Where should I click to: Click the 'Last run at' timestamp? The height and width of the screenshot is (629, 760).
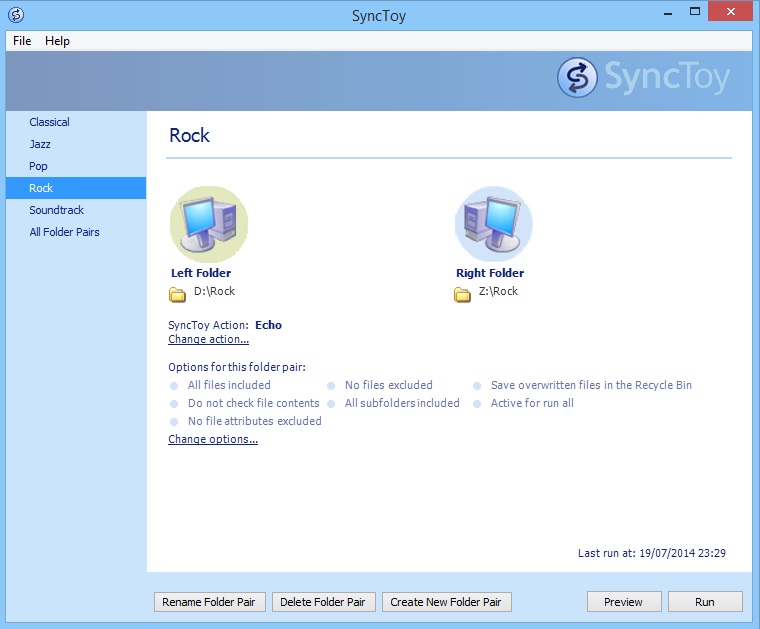click(651, 553)
